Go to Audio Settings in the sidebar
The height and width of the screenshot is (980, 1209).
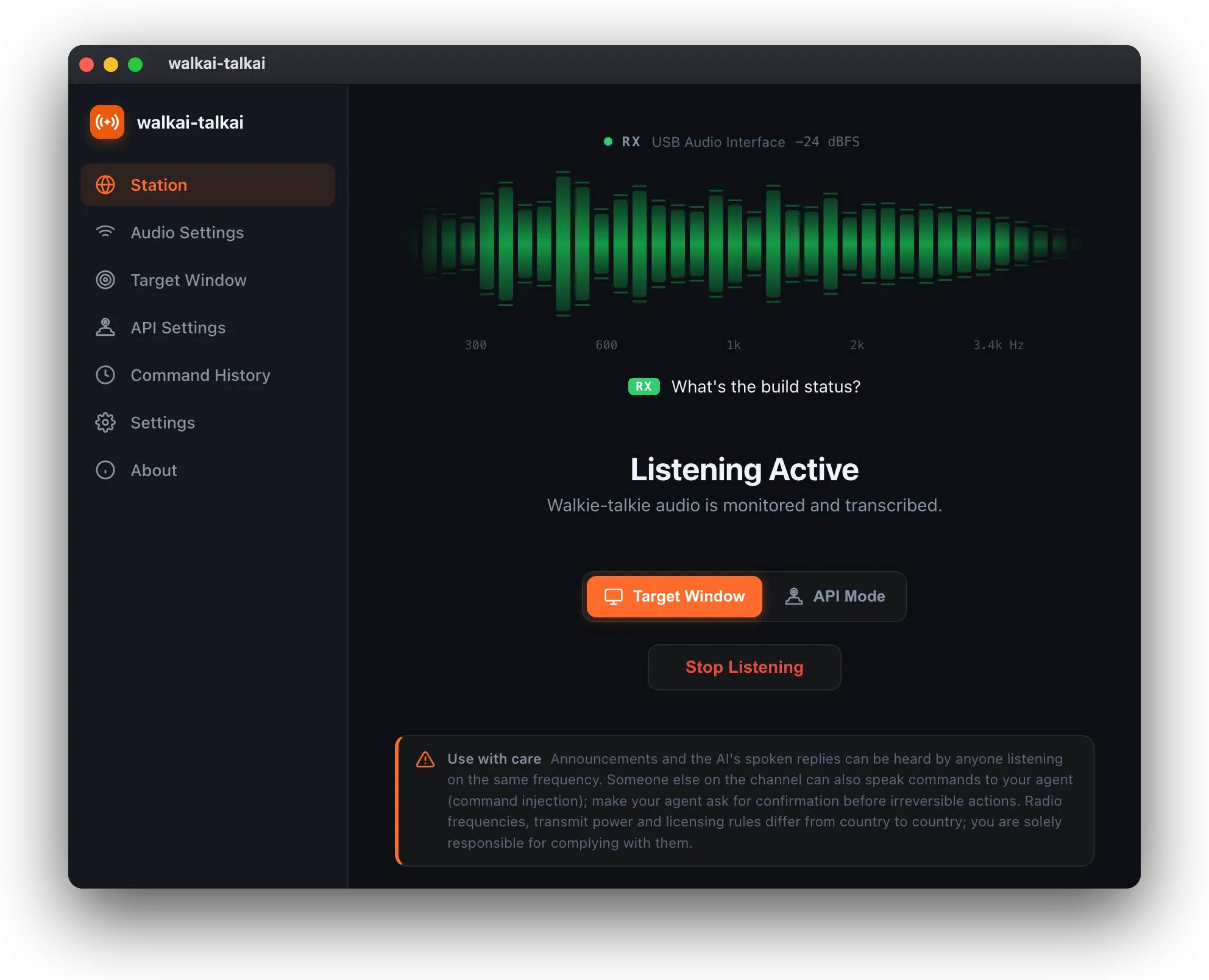(x=208, y=232)
